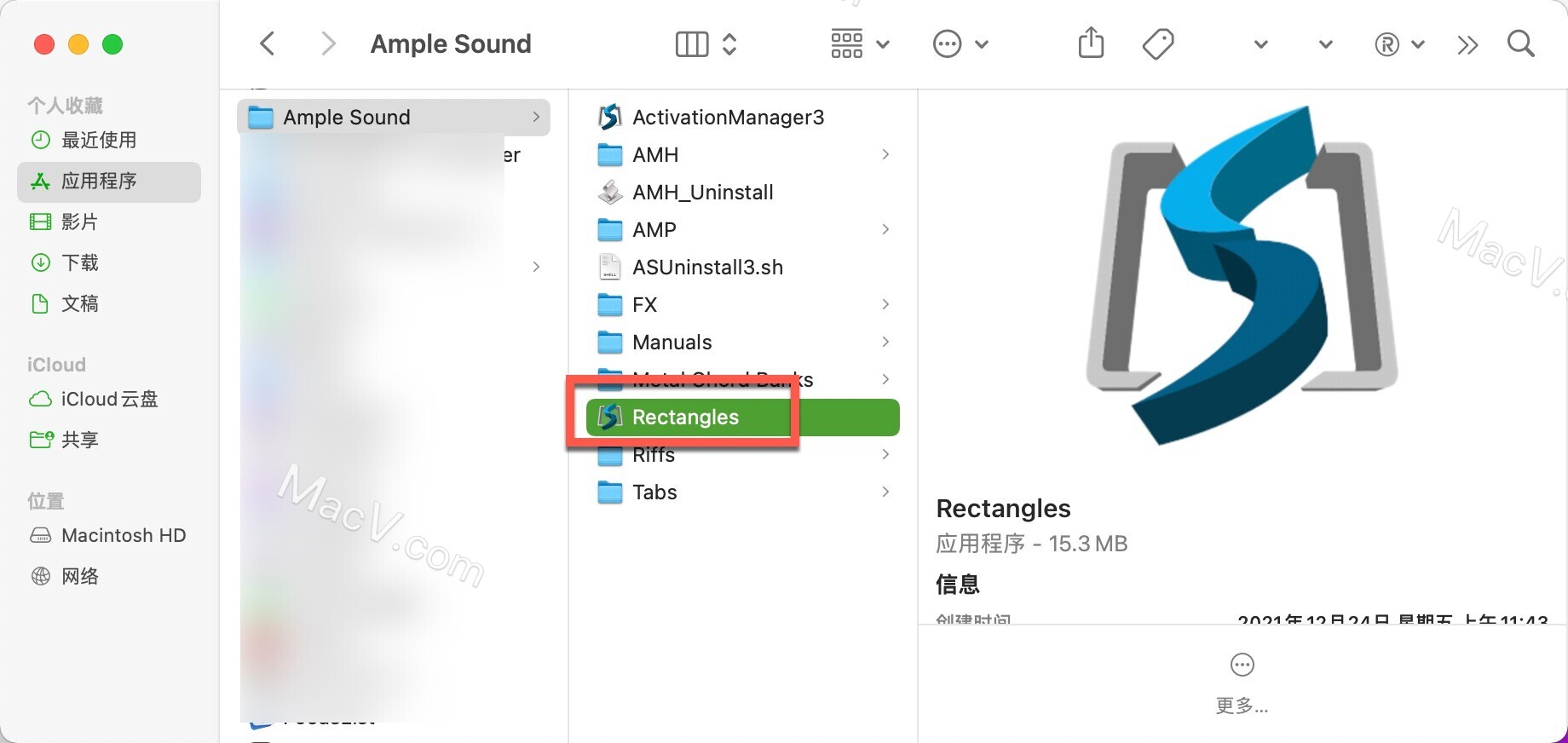Expand grouping options chevron

[x=883, y=44]
